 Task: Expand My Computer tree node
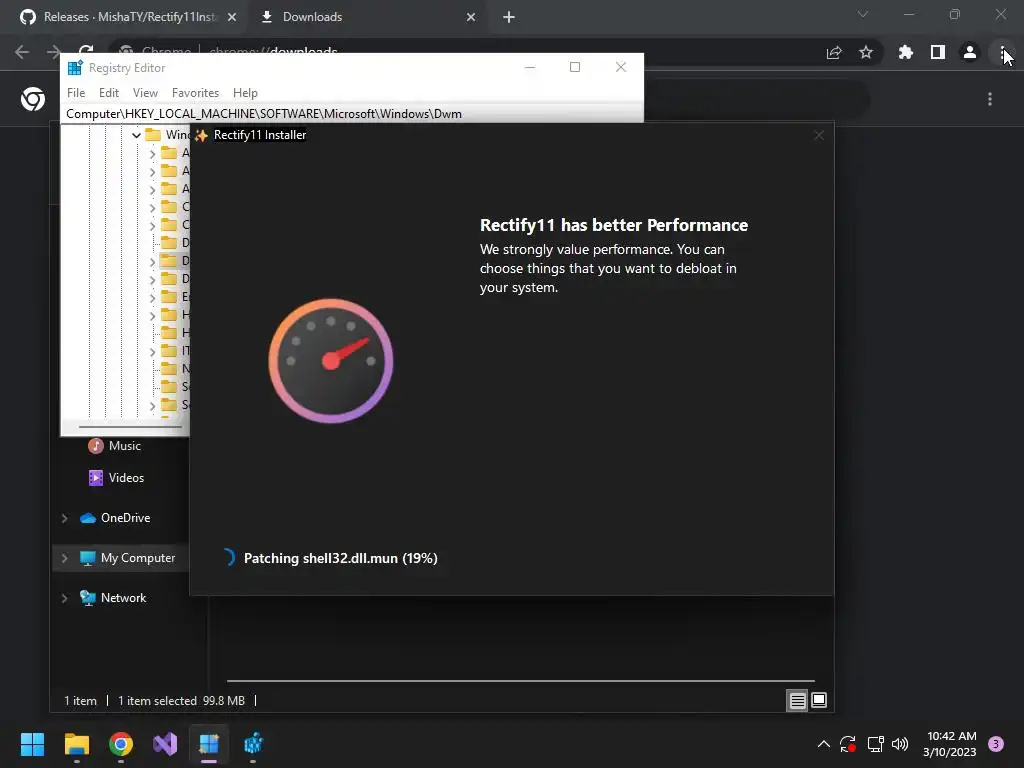65,558
